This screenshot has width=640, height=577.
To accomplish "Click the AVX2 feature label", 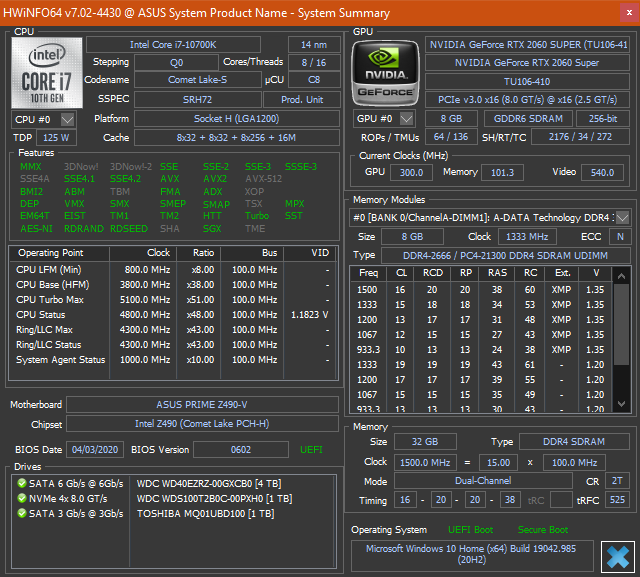I will click(x=215, y=179).
